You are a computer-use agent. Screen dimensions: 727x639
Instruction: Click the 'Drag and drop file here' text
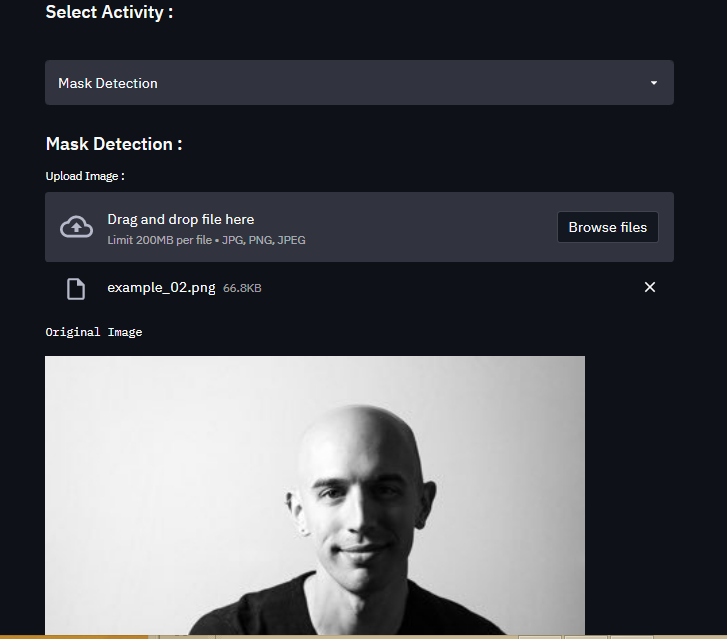[x=181, y=219]
